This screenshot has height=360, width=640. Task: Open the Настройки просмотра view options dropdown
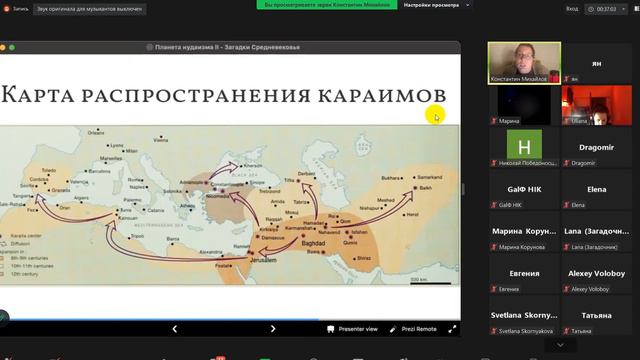point(436,5)
